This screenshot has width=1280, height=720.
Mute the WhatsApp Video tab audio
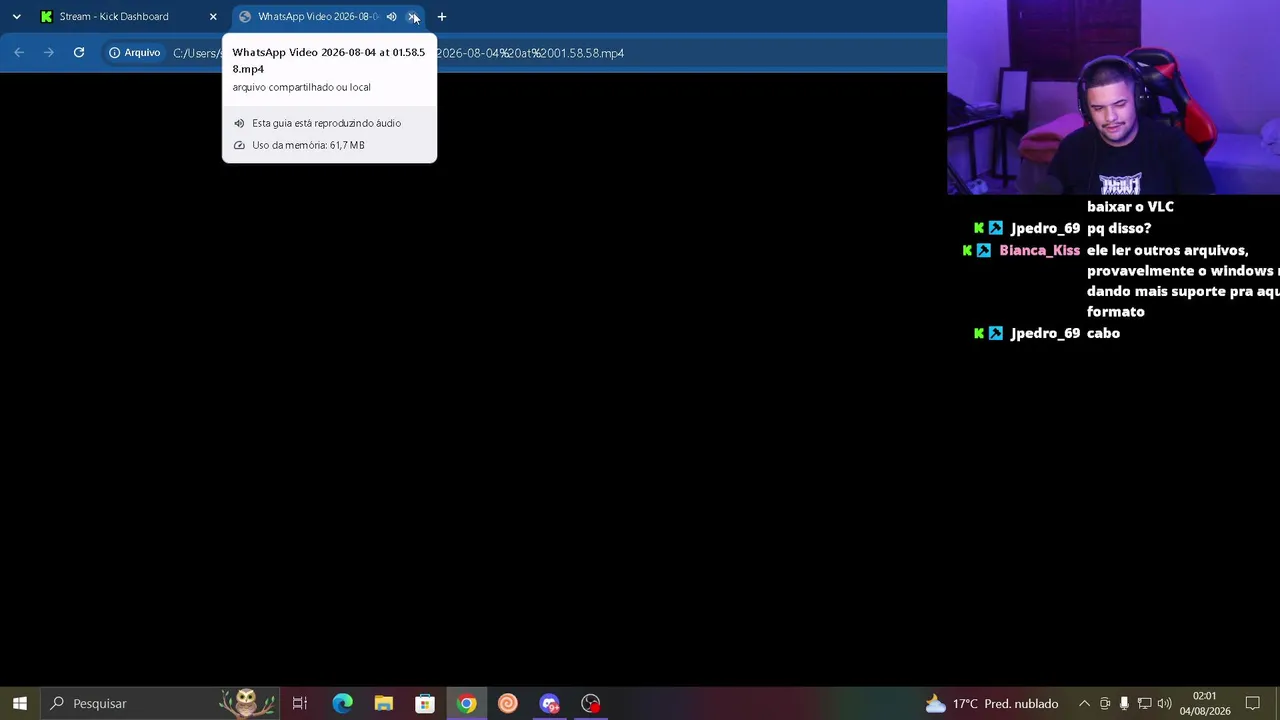click(392, 16)
